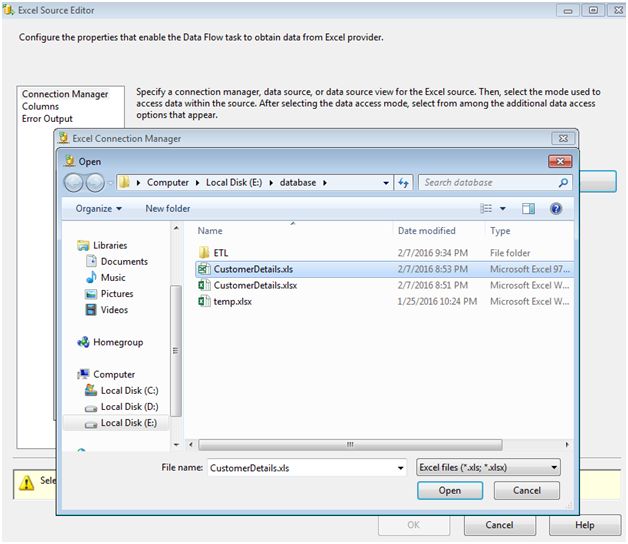Show the preview pane icon

pos(528,208)
